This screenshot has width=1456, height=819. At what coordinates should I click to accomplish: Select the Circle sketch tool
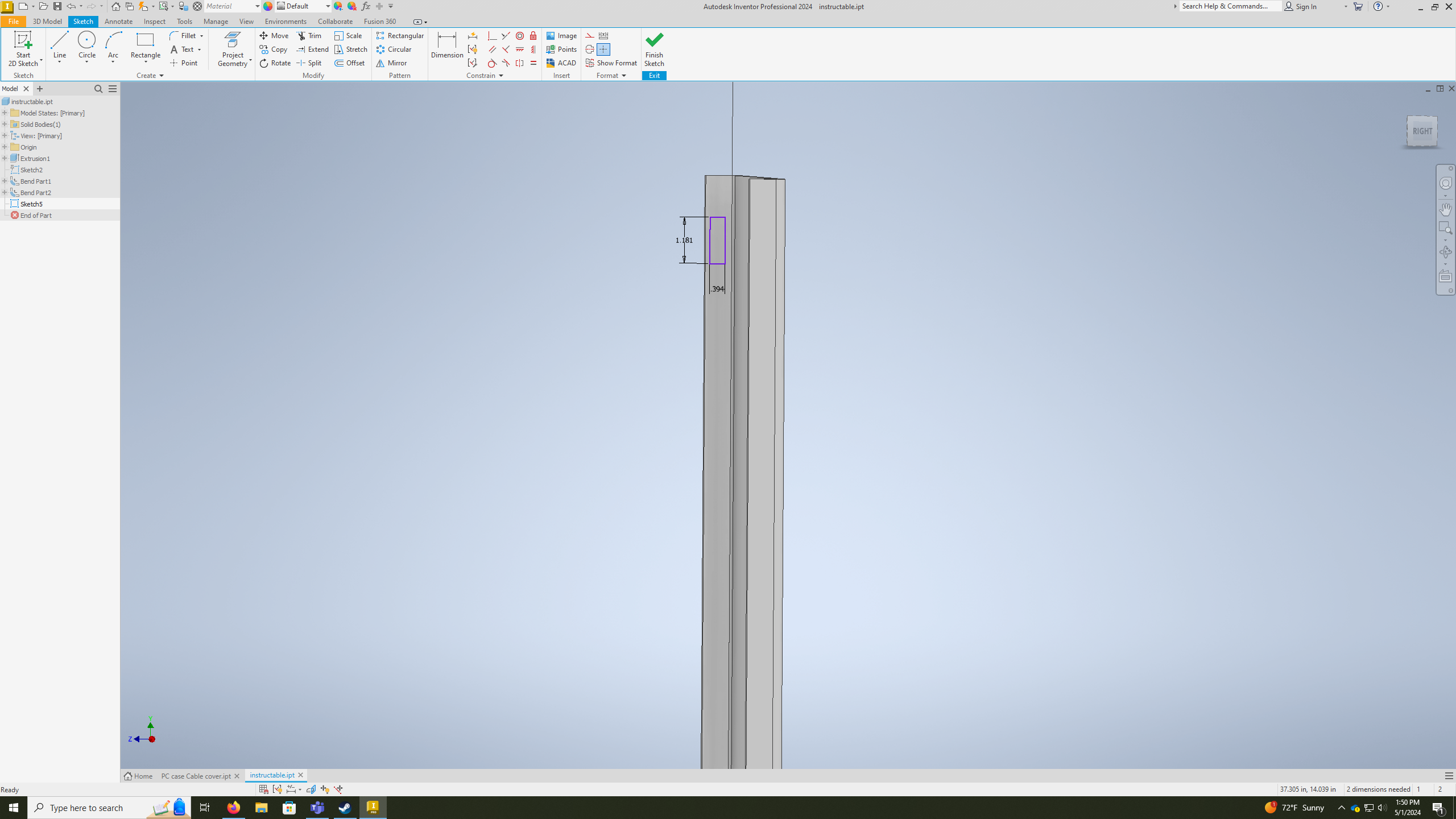86,45
